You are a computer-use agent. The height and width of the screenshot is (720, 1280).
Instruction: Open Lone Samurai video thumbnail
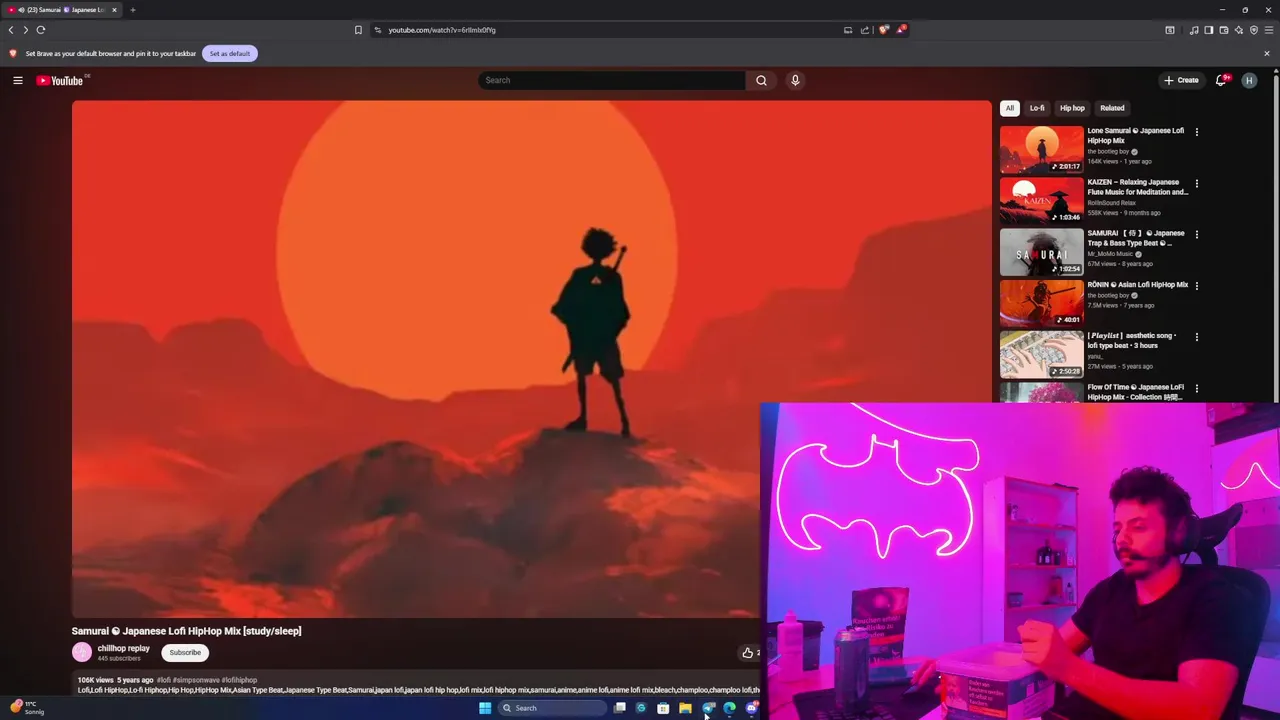pyautogui.click(x=1041, y=149)
